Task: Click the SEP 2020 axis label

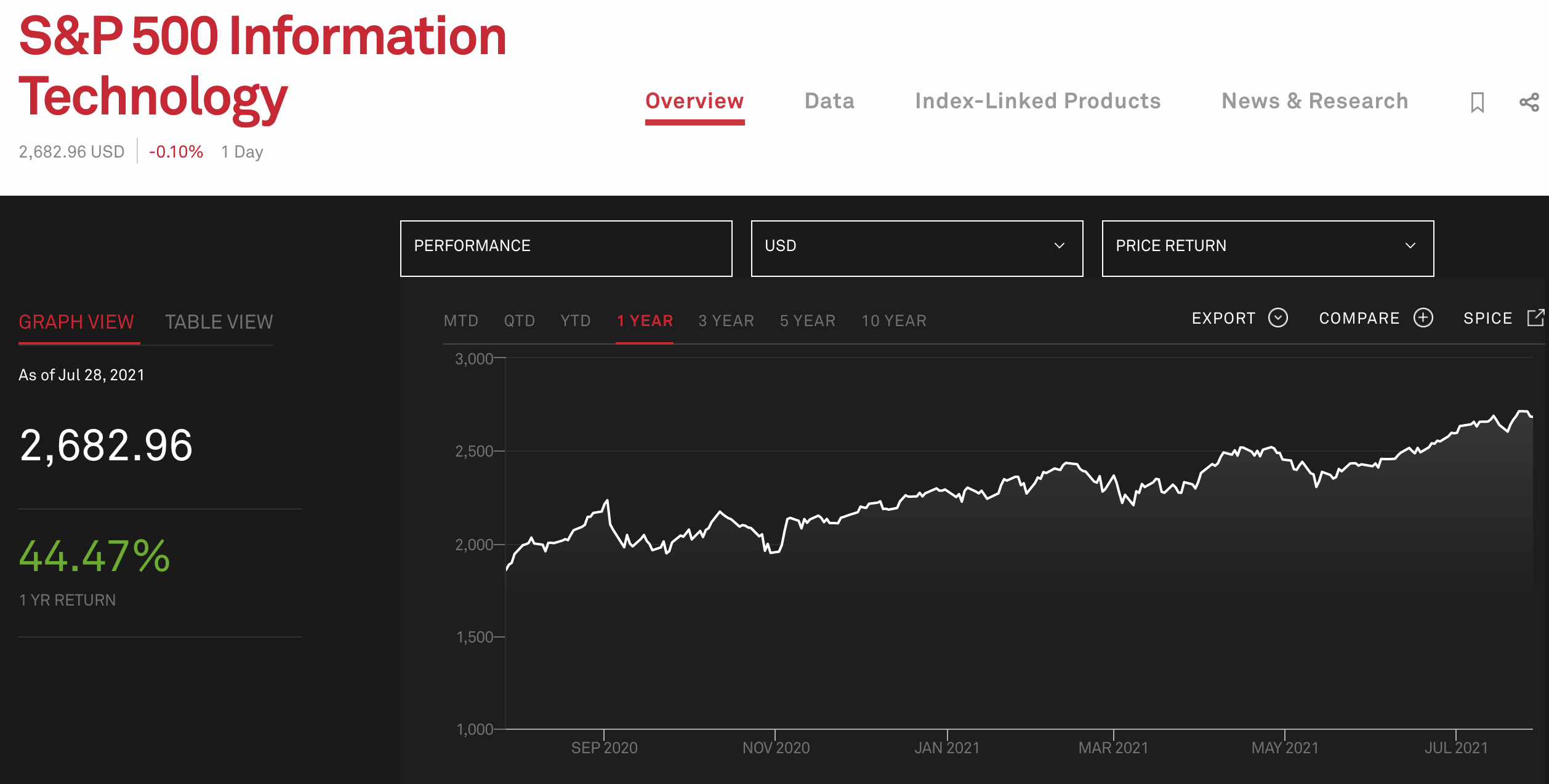Action: 604,748
